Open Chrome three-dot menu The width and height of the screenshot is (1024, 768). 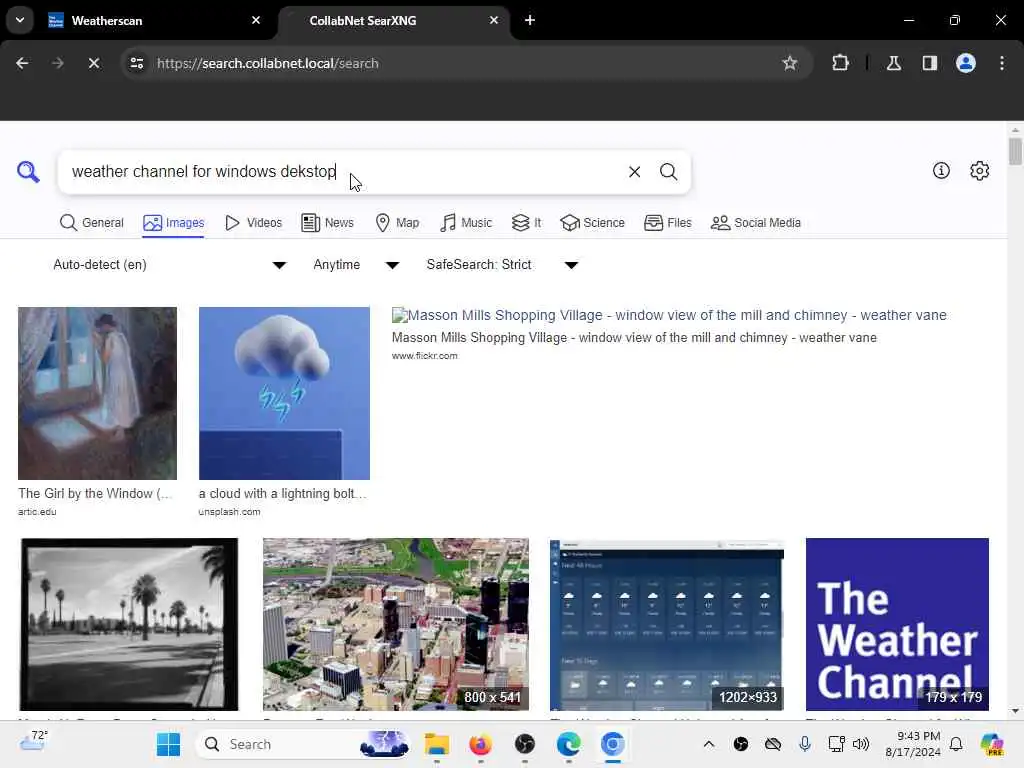coord(1002,63)
